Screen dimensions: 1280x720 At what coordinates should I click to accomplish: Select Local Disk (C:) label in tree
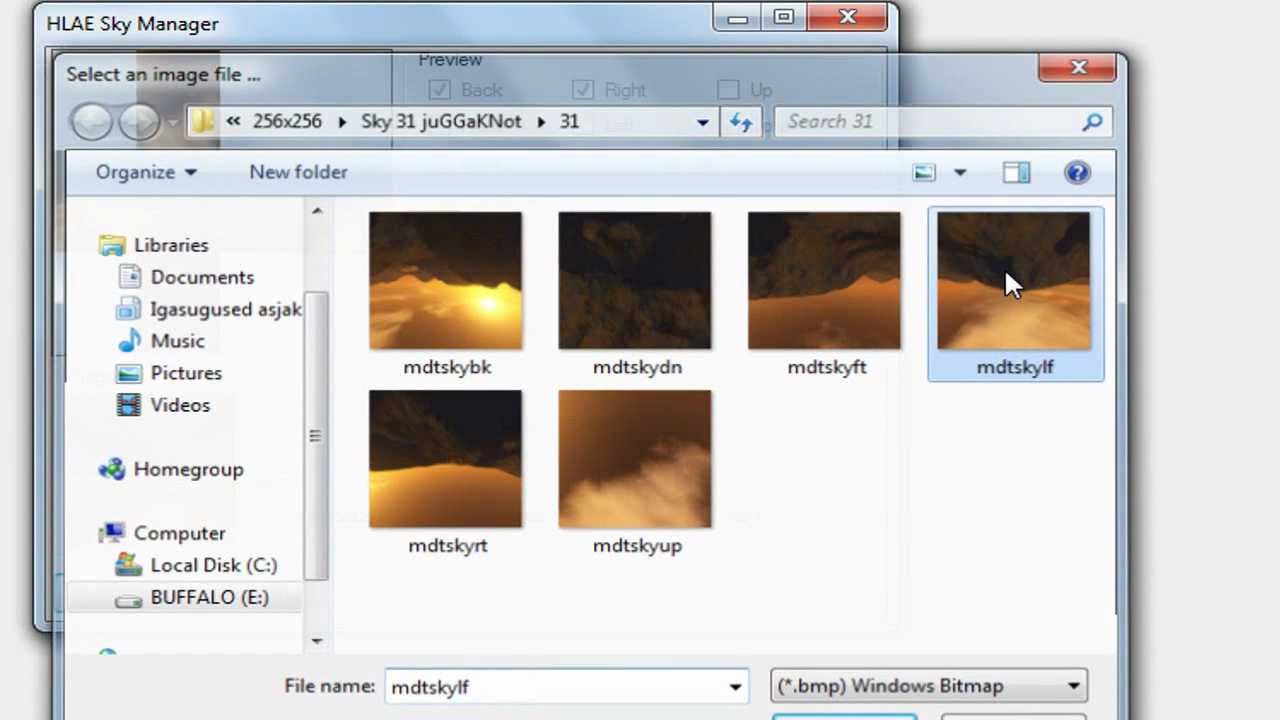[x=213, y=565]
